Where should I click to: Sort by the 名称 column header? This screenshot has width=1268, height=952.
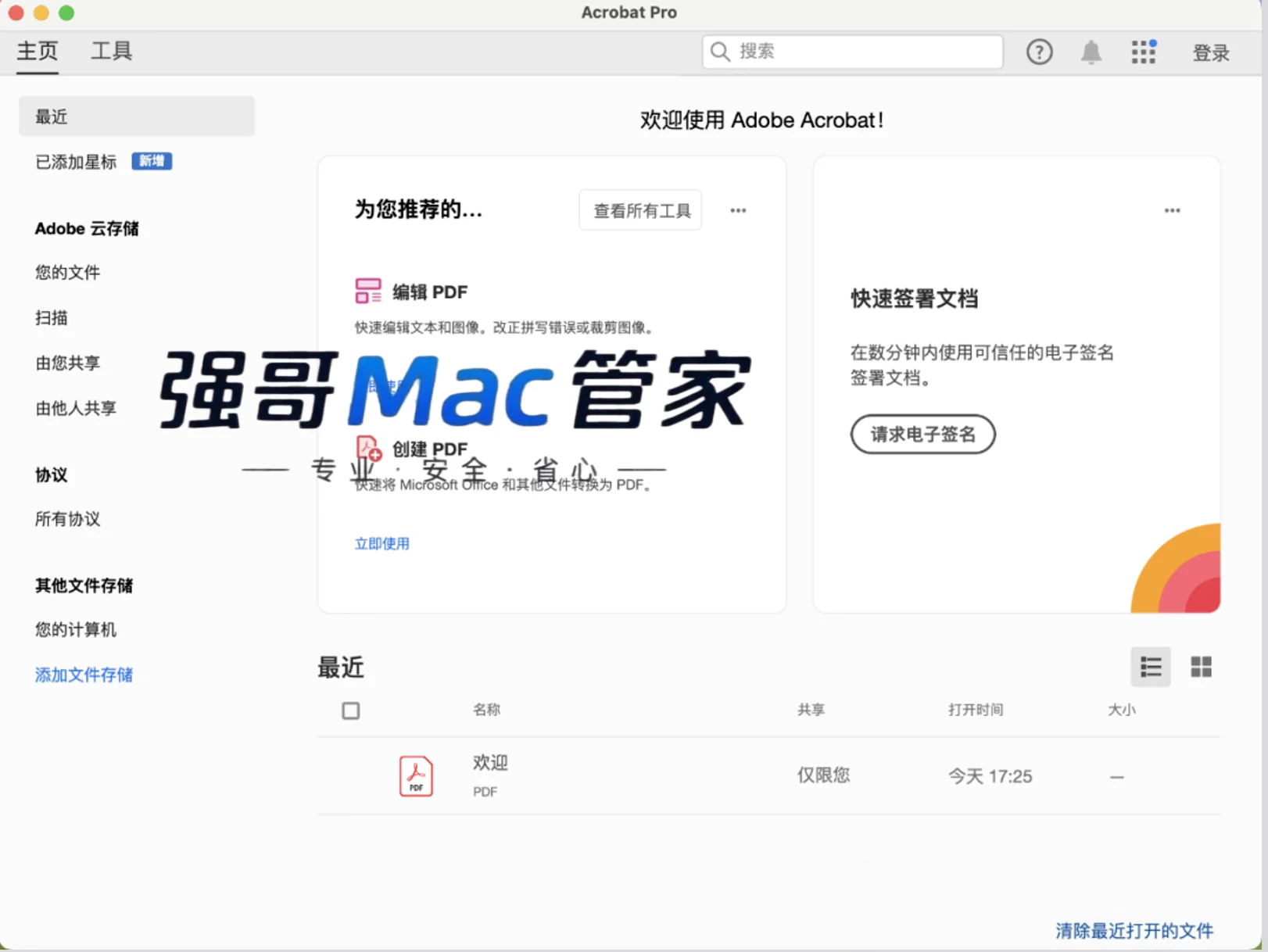pos(486,710)
